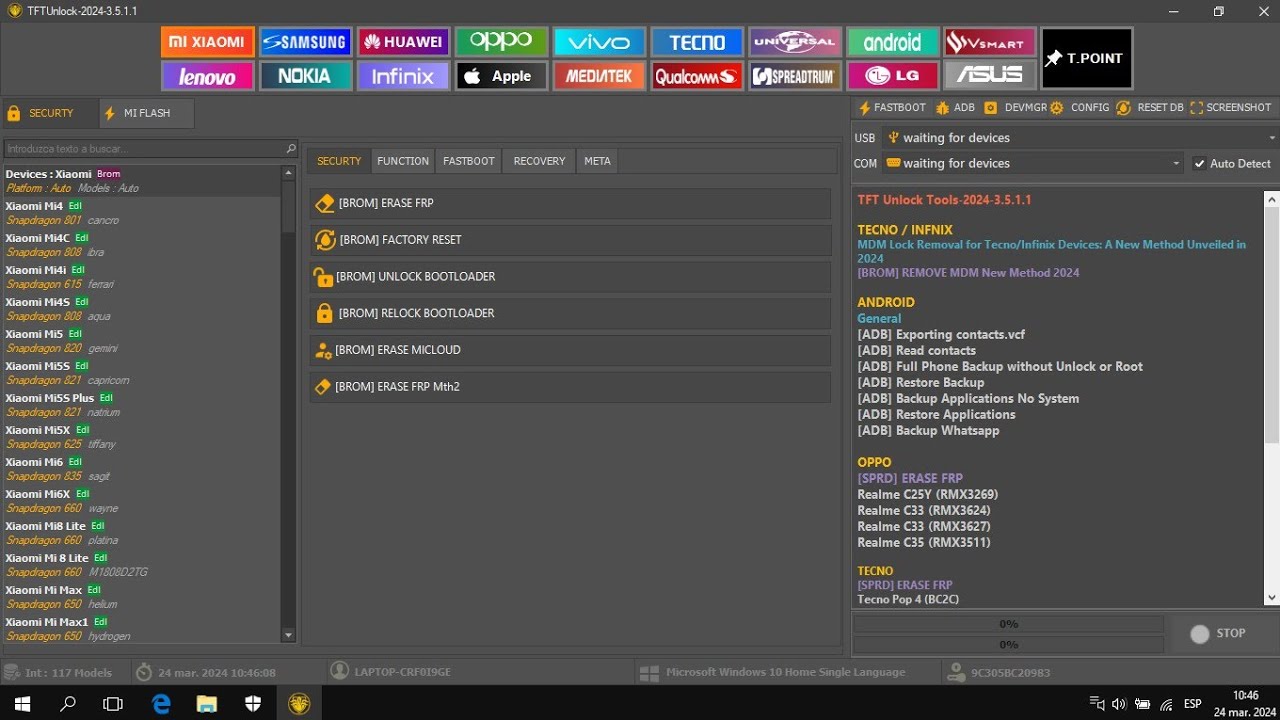Open the META sub-tab
This screenshot has height=720, width=1280.
597,161
